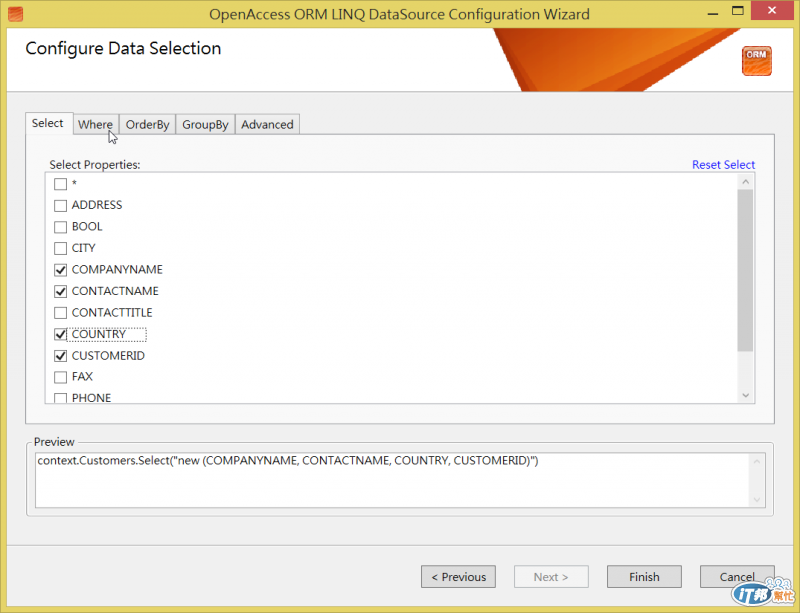Click the Finish button
This screenshot has width=800, height=613.
coord(644,577)
